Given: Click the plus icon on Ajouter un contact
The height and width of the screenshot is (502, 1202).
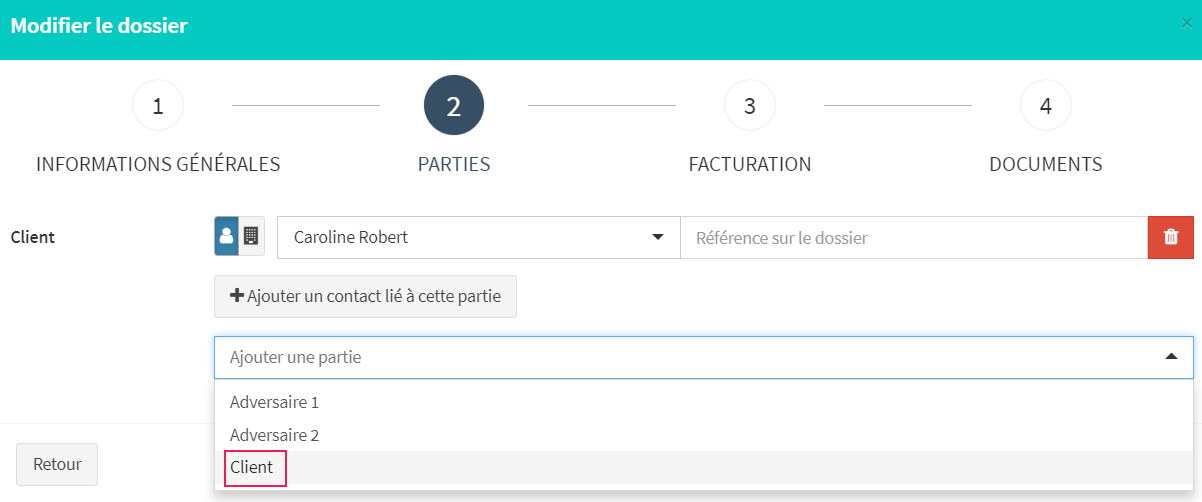Looking at the screenshot, I should click(237, 296).
